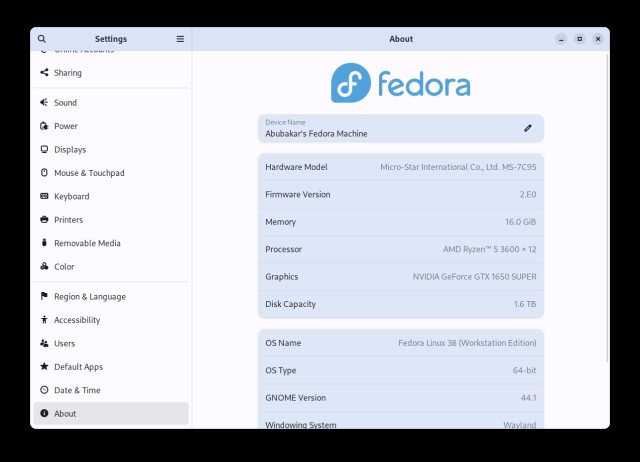Go to Date & Time settings
This screenshot has height=462, width=640.
tap(111, 390)
